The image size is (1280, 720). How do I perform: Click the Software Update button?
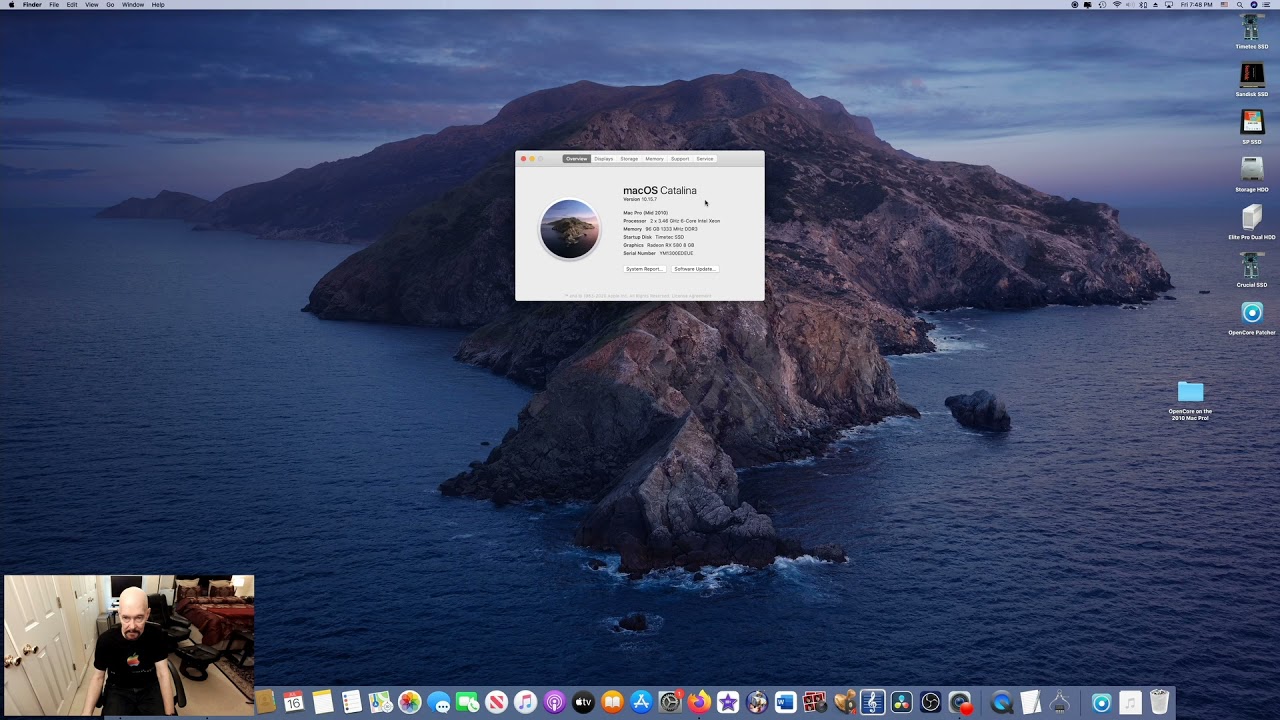coord(695,269)
